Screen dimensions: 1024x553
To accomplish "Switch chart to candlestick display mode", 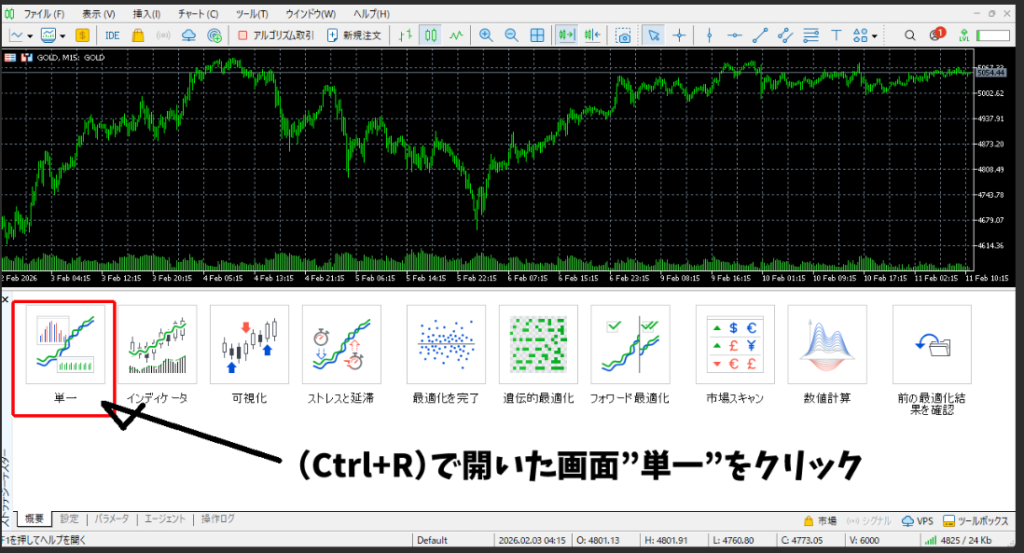I will point(431,35).
